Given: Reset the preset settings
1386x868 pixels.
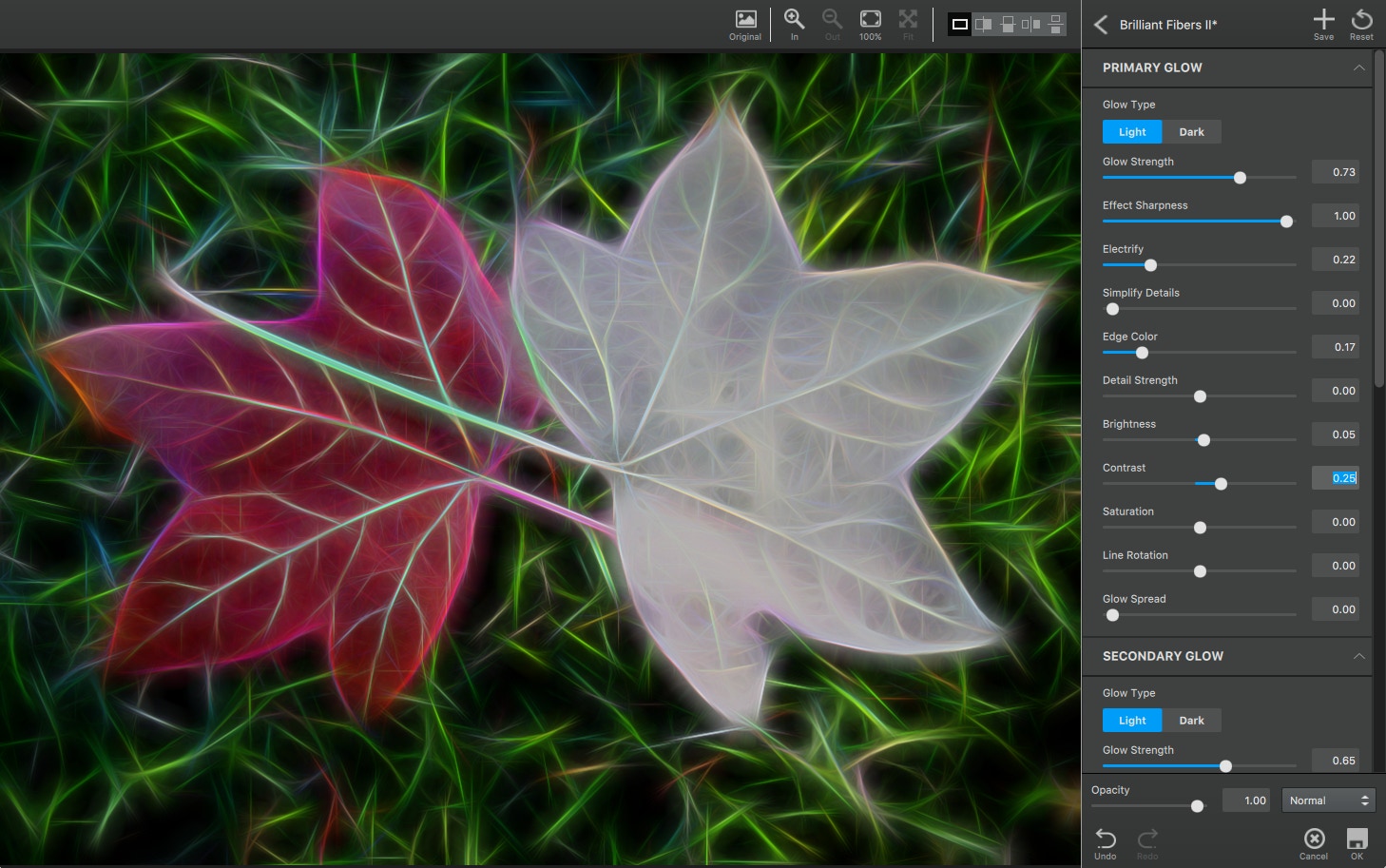Looking at the screenshot, I should pyautogui.click(x=1361, y=24).
